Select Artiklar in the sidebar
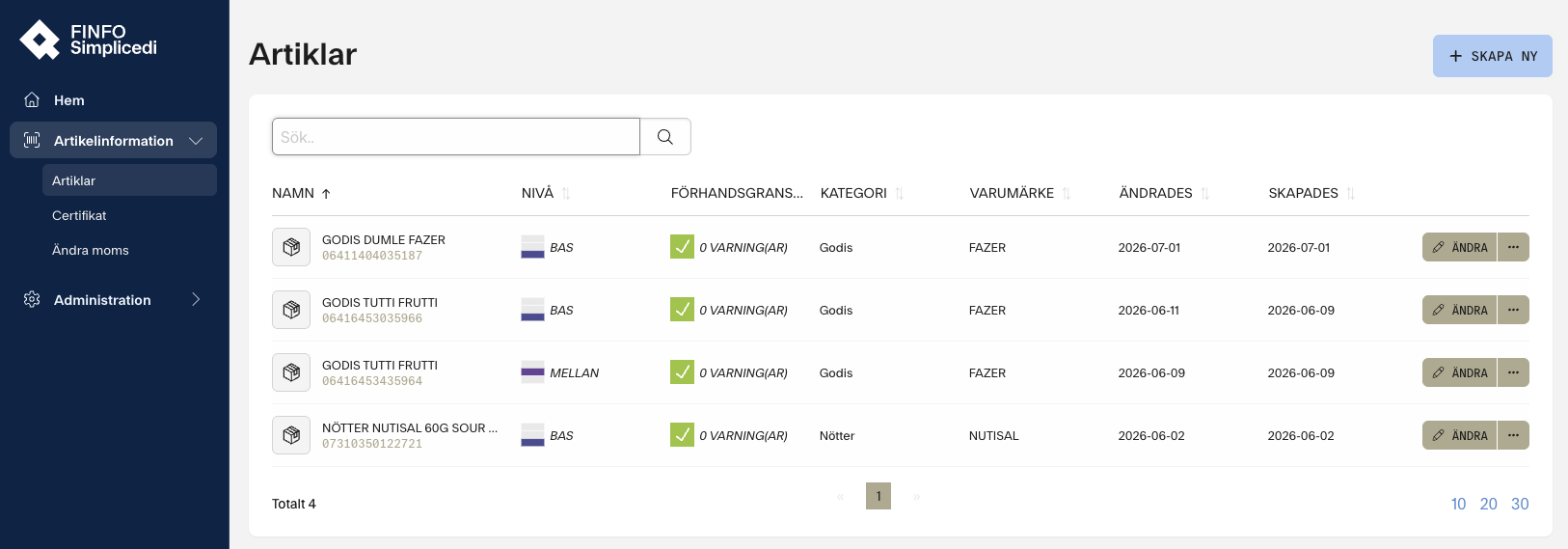1568x549 pixels. 129,180
